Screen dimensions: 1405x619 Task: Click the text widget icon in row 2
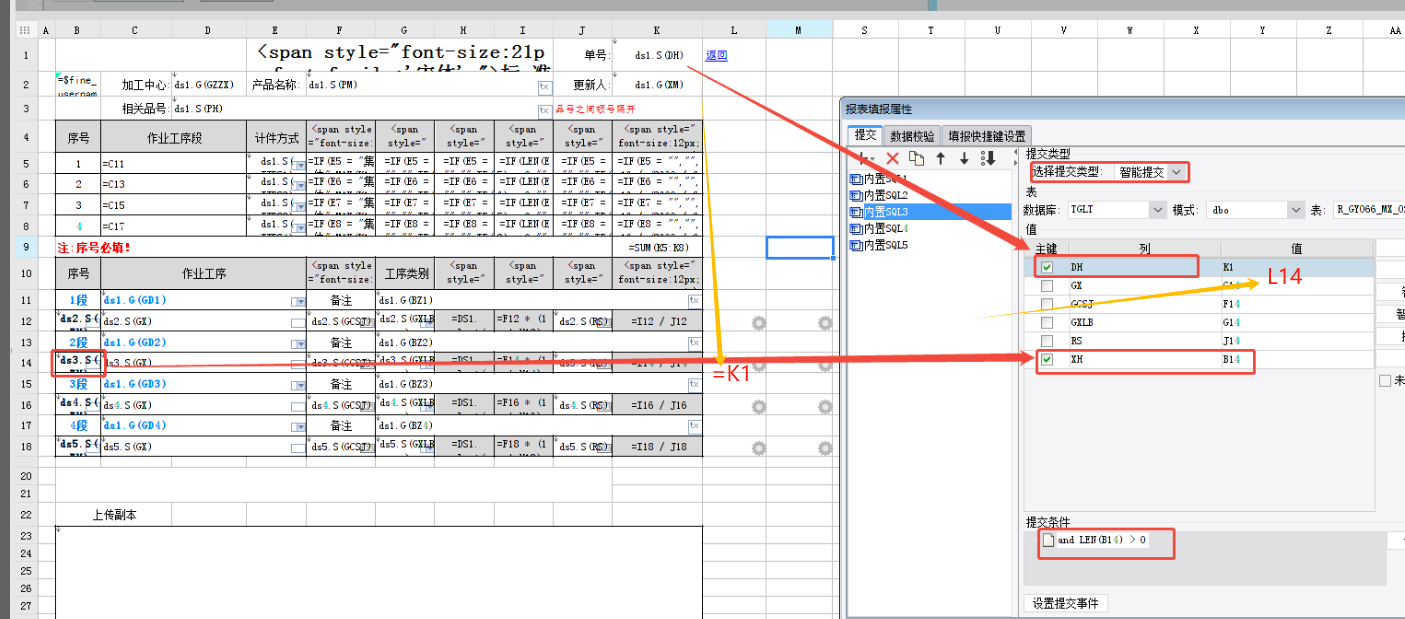click(544, 86)
